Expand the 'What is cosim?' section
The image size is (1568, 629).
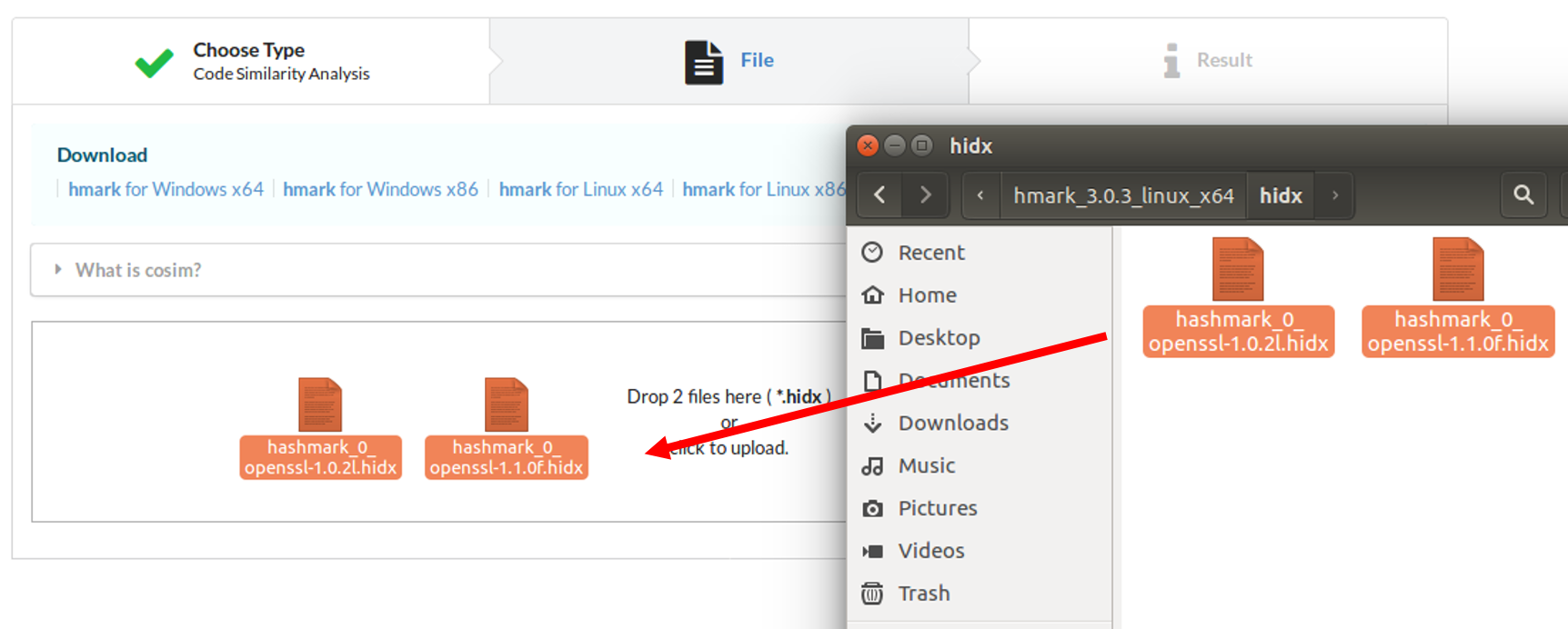138,270
